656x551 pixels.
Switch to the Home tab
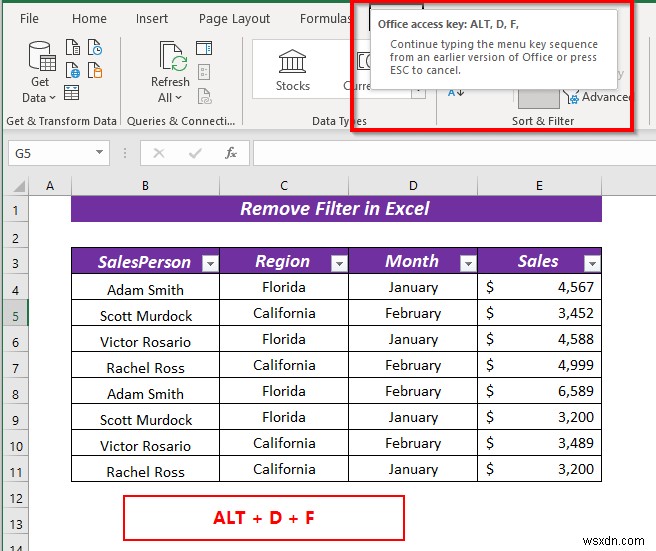coord(89,18)
